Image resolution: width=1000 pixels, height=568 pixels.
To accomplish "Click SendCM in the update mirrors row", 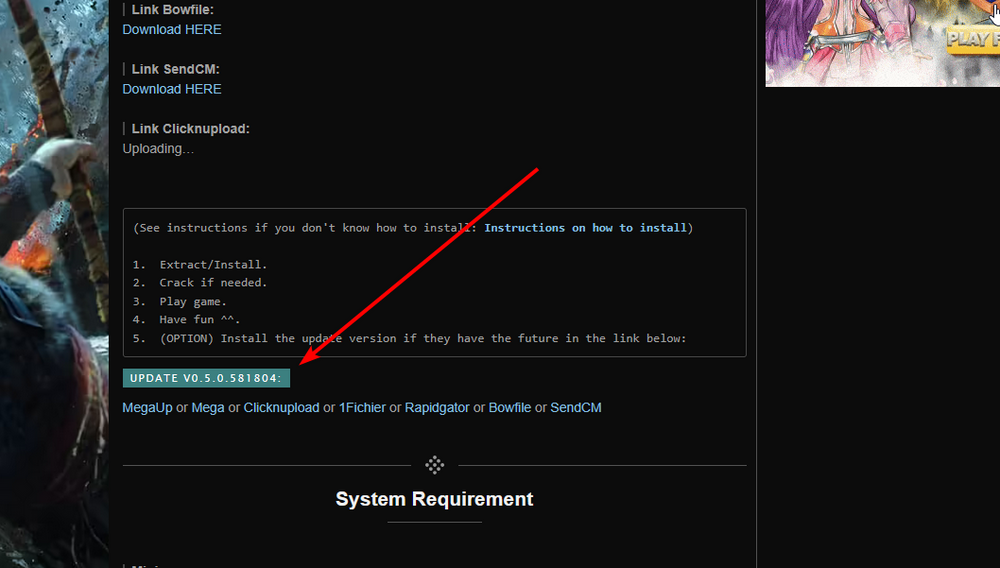I will click(576, 408).
